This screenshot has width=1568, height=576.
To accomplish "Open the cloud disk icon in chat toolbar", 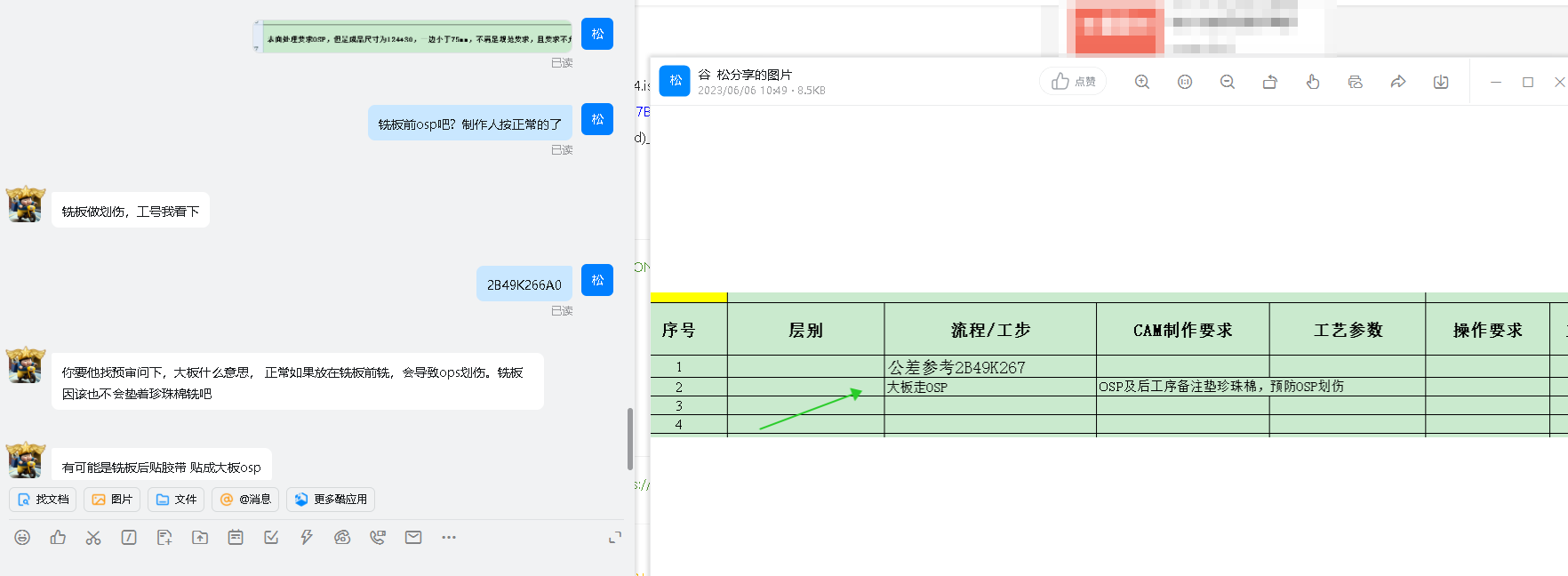I will (x=342, y=537).
